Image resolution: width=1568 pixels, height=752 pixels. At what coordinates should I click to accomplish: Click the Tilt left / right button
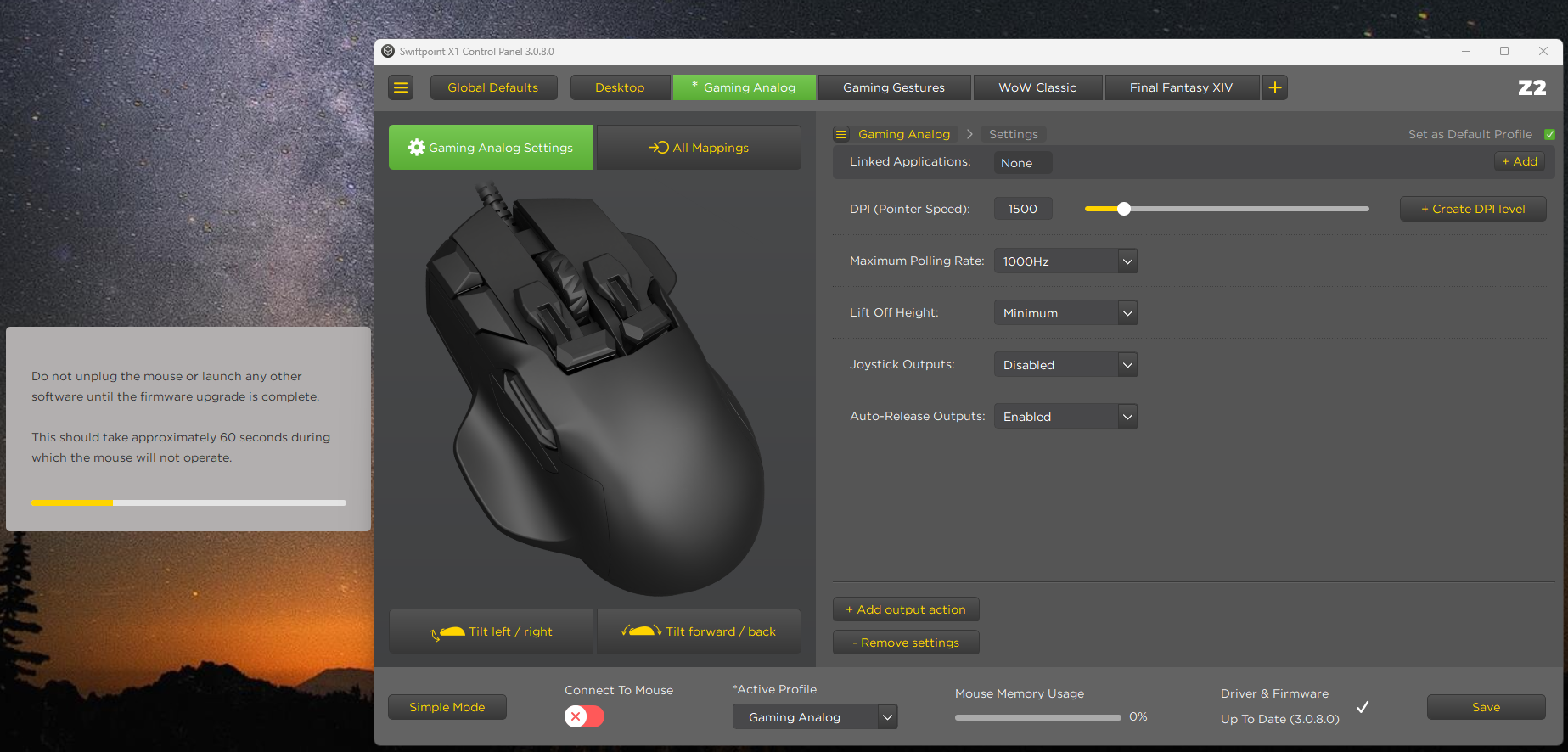click(x=492, y=631)
